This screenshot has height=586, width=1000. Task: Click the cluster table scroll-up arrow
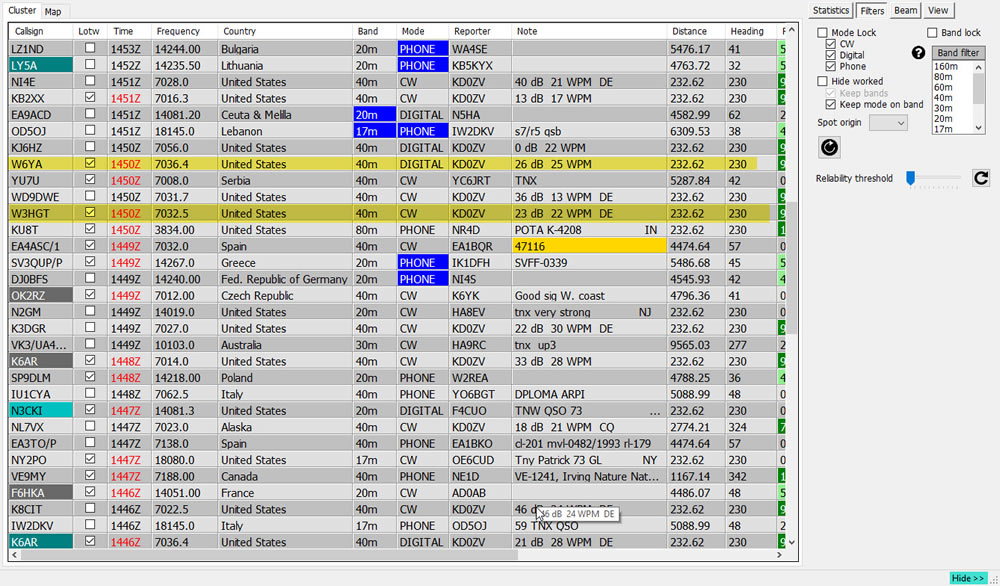tap(791, 30)
